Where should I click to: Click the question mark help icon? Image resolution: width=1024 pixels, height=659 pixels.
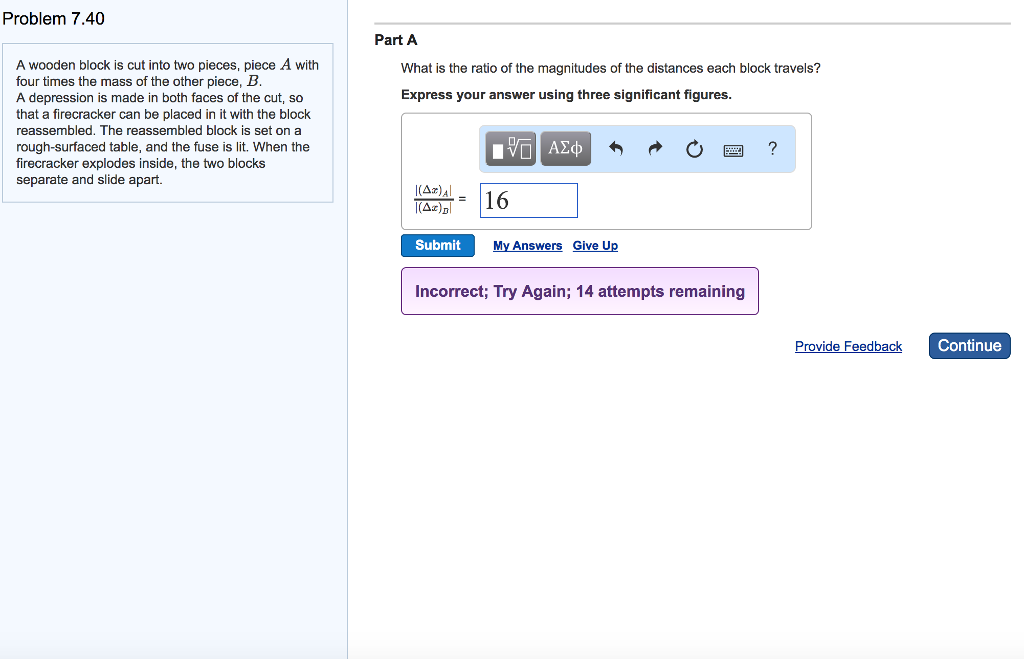coord(772,149)
